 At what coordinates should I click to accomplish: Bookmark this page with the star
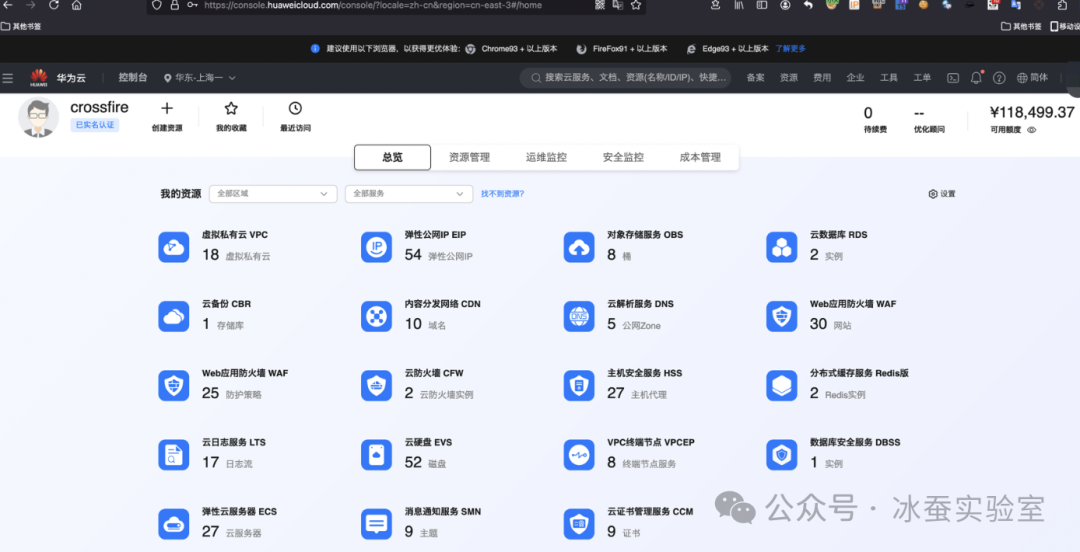tap(636, 5)
